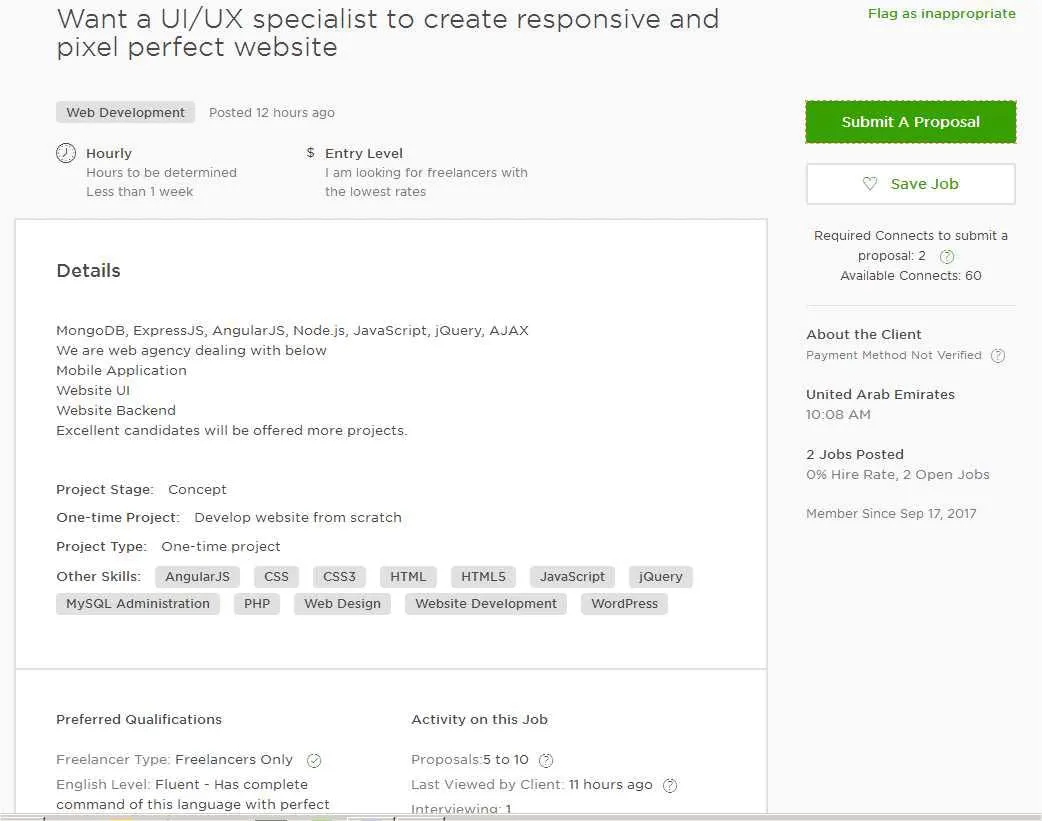Open the AngularJS skill tag
Image resolution: width=1042 pixels, height=821 pixels.
[197, 577]
